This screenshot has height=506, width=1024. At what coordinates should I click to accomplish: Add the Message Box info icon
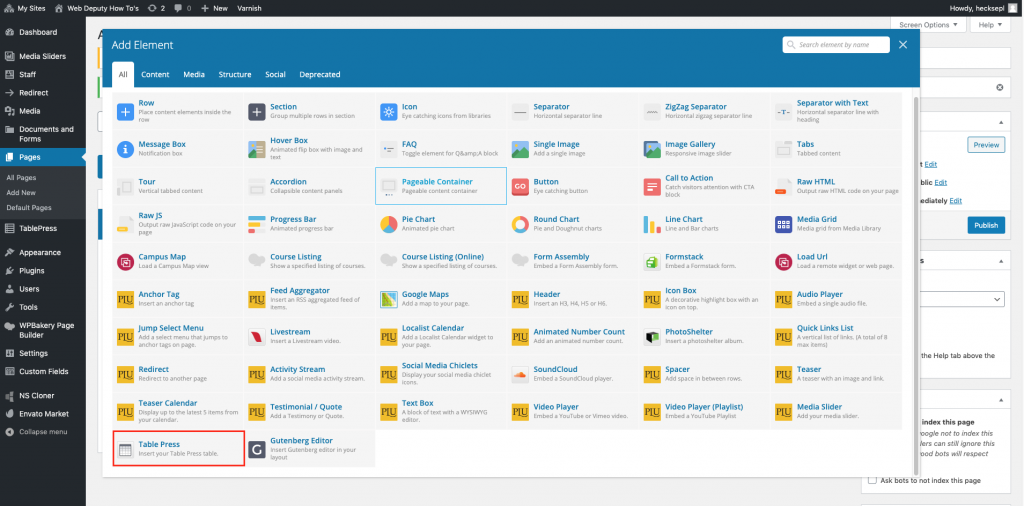point(125,149)
